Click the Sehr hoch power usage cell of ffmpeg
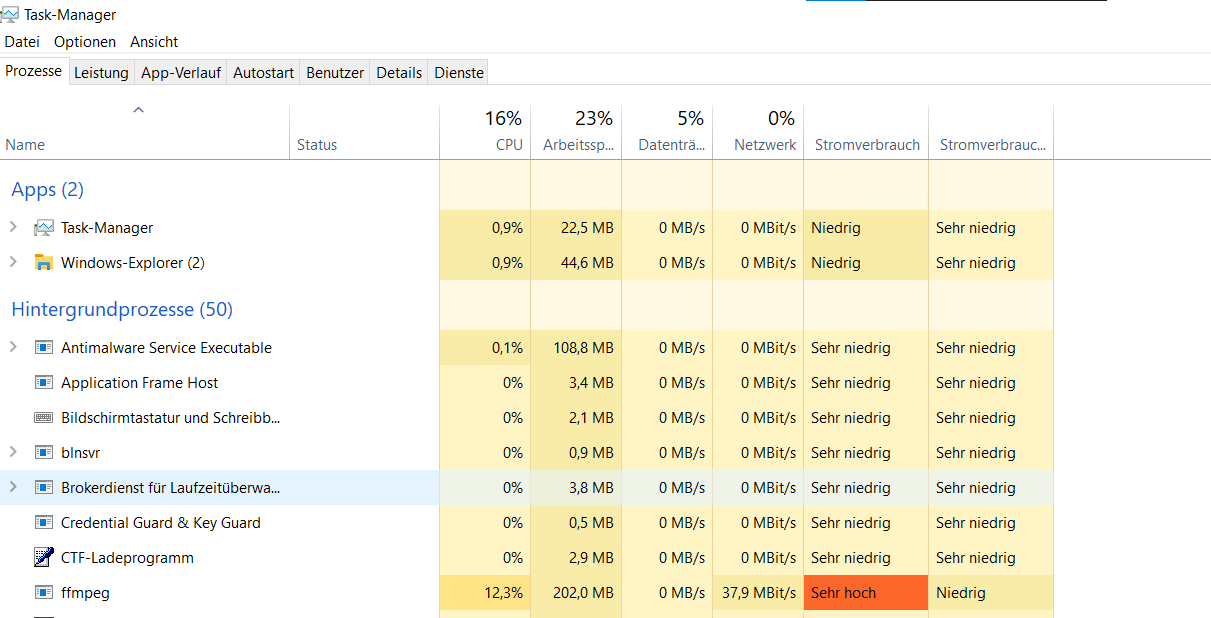 coord(866,592)
